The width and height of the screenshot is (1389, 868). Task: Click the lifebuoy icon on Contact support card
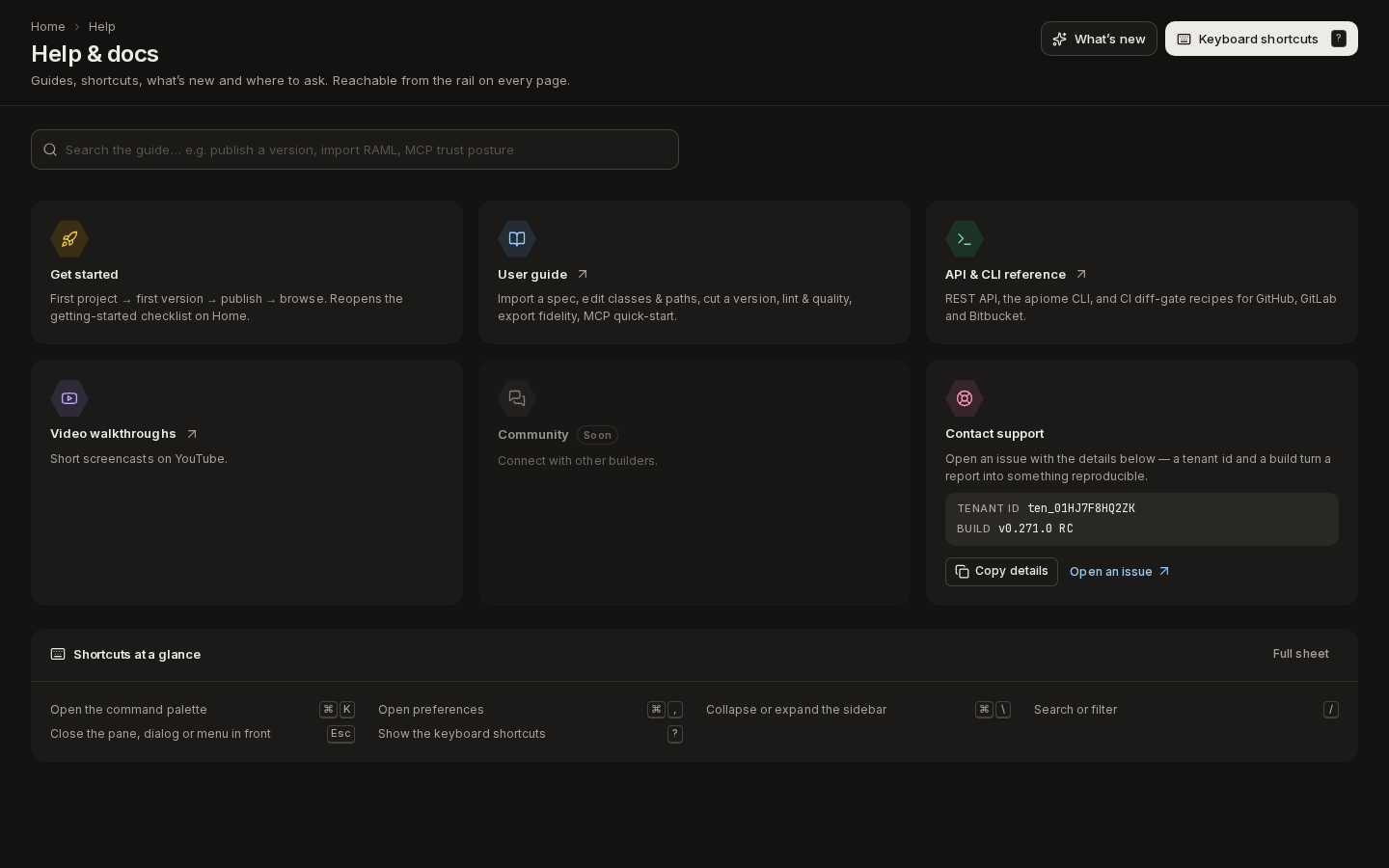tap(965, 398)
